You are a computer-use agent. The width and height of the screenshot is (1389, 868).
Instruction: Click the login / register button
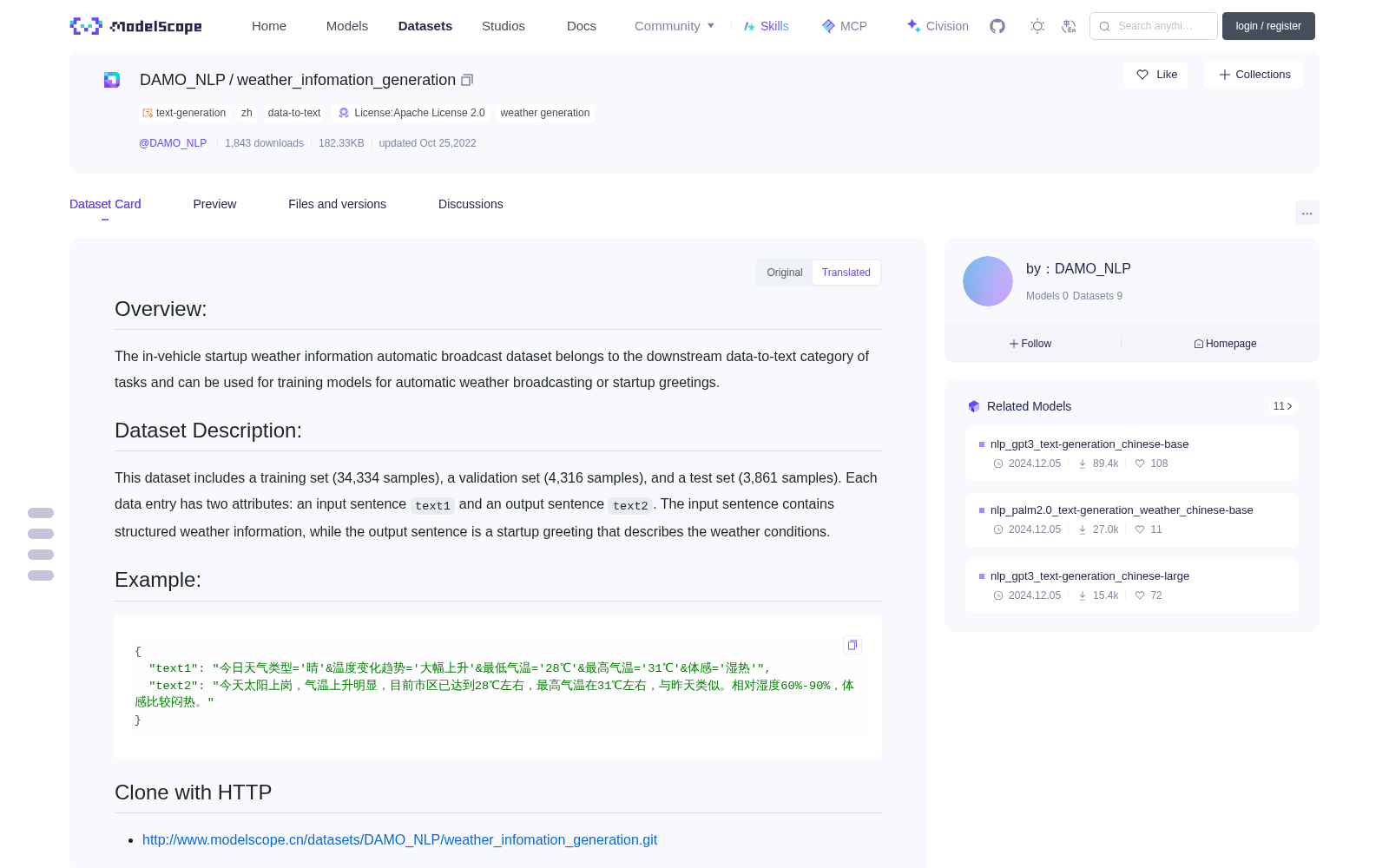[x=1268, y=26]
